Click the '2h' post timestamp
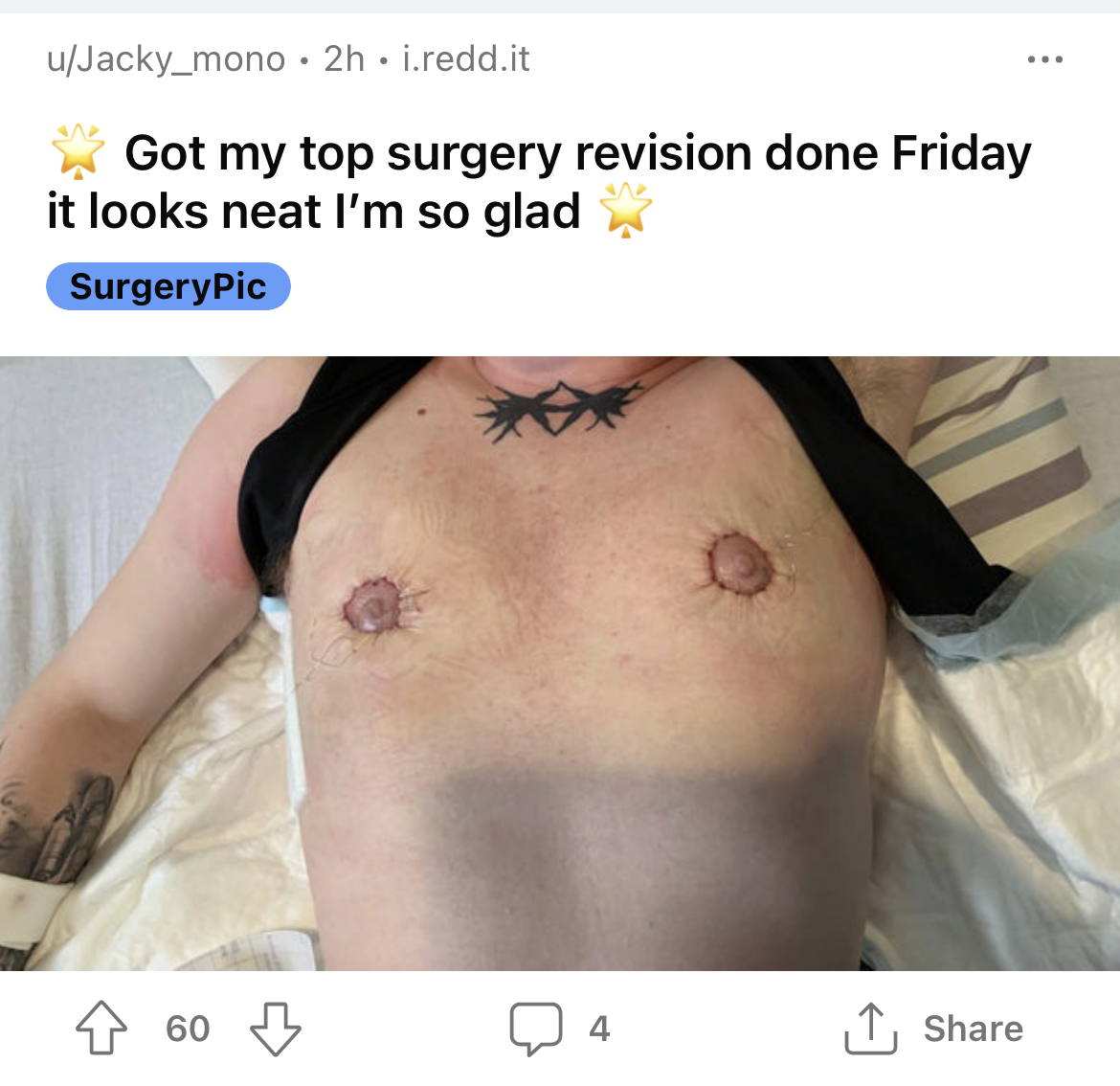Screen dimensions: 1120x1086 345,58
